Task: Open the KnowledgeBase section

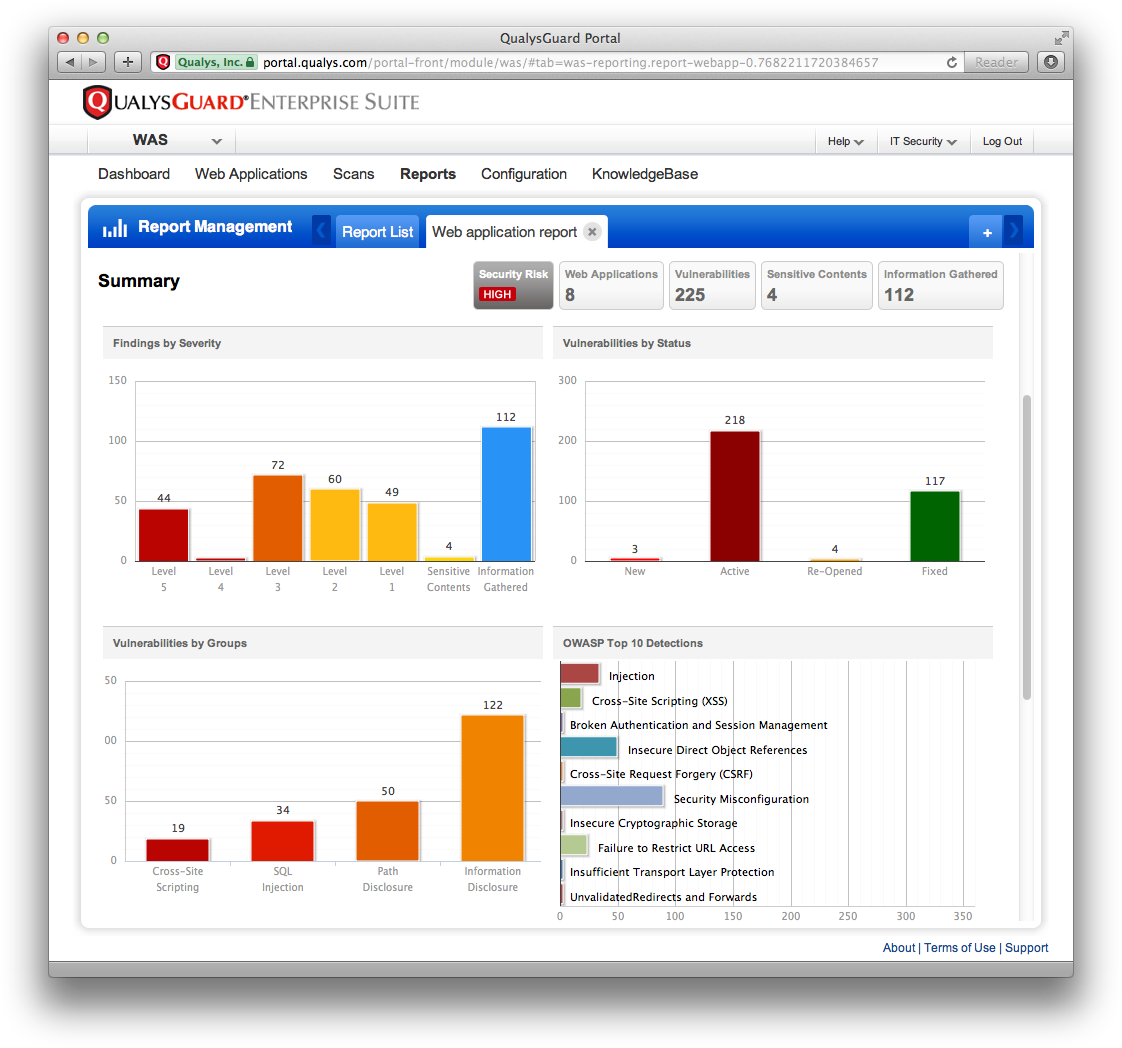Action: pyautogui.click(x=645, y=174)
